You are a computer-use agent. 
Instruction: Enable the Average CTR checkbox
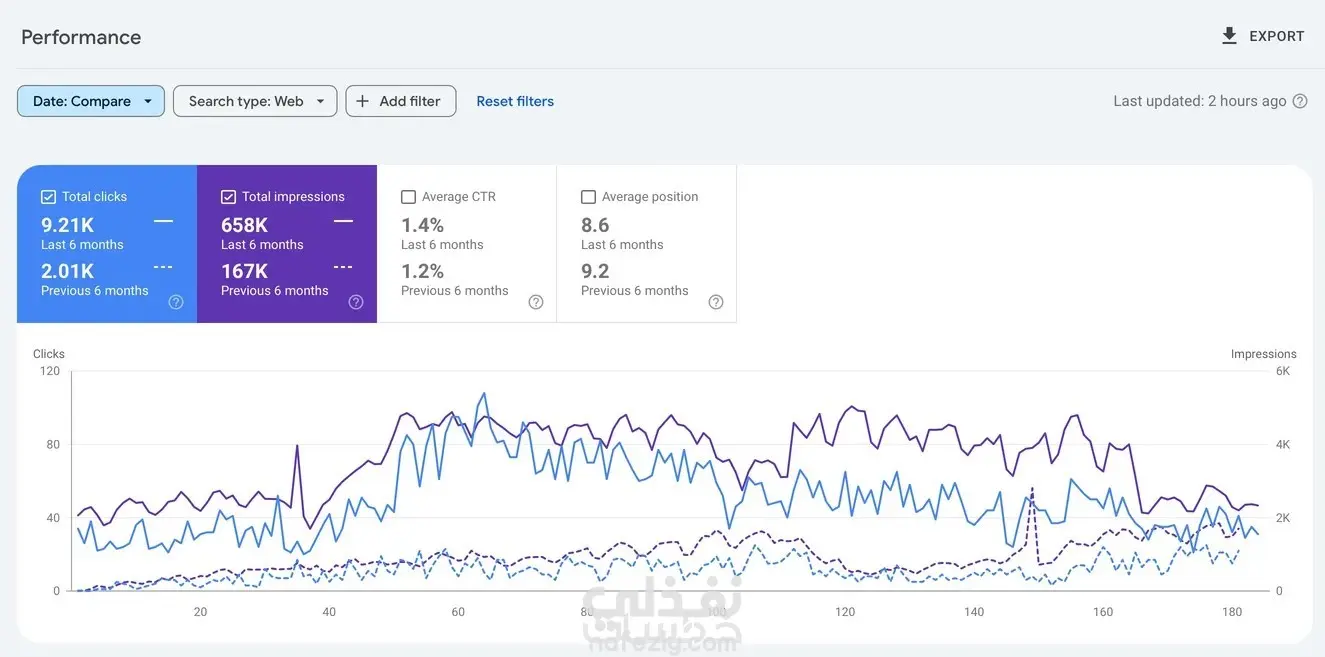click(x=408, y=197)
